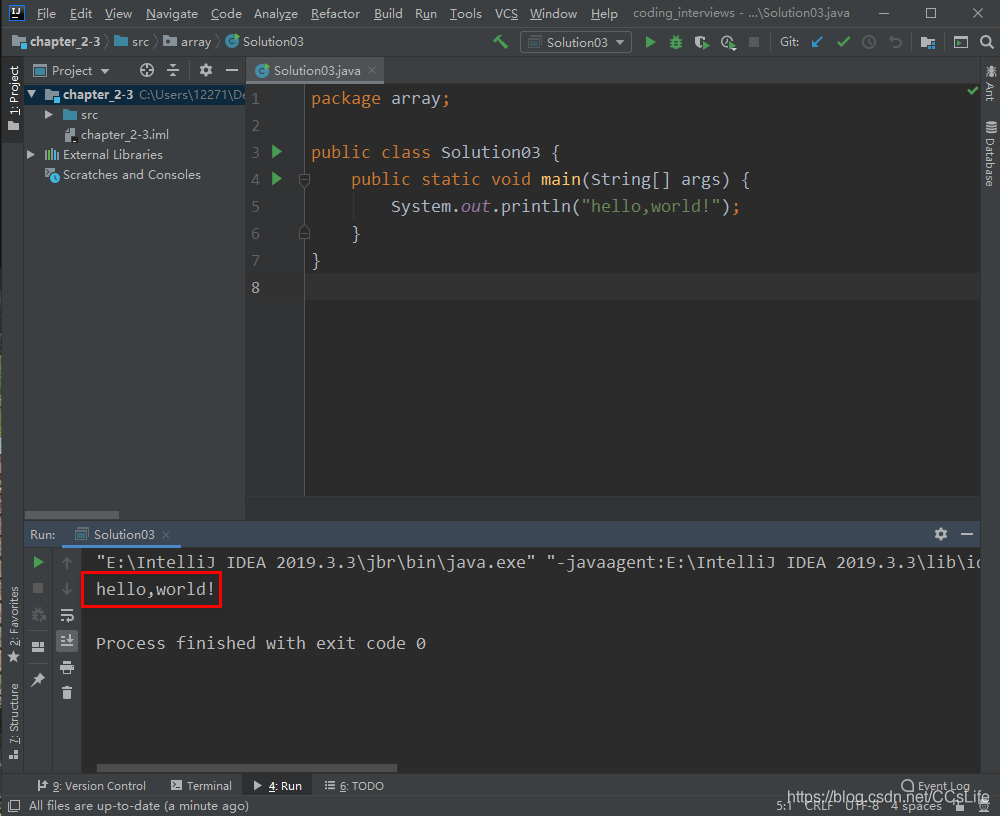Collapse all nodes in the Project panel

pos(173,70)
